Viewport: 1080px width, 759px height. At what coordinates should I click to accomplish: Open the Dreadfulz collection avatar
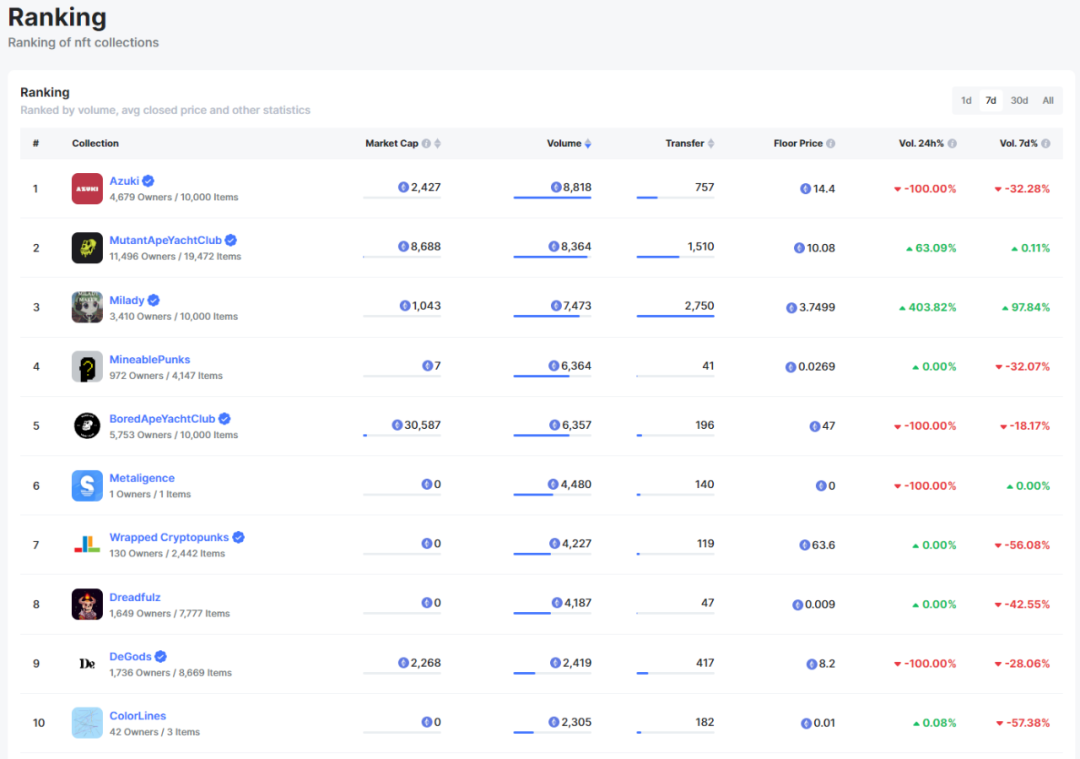(x=87, y=604)
